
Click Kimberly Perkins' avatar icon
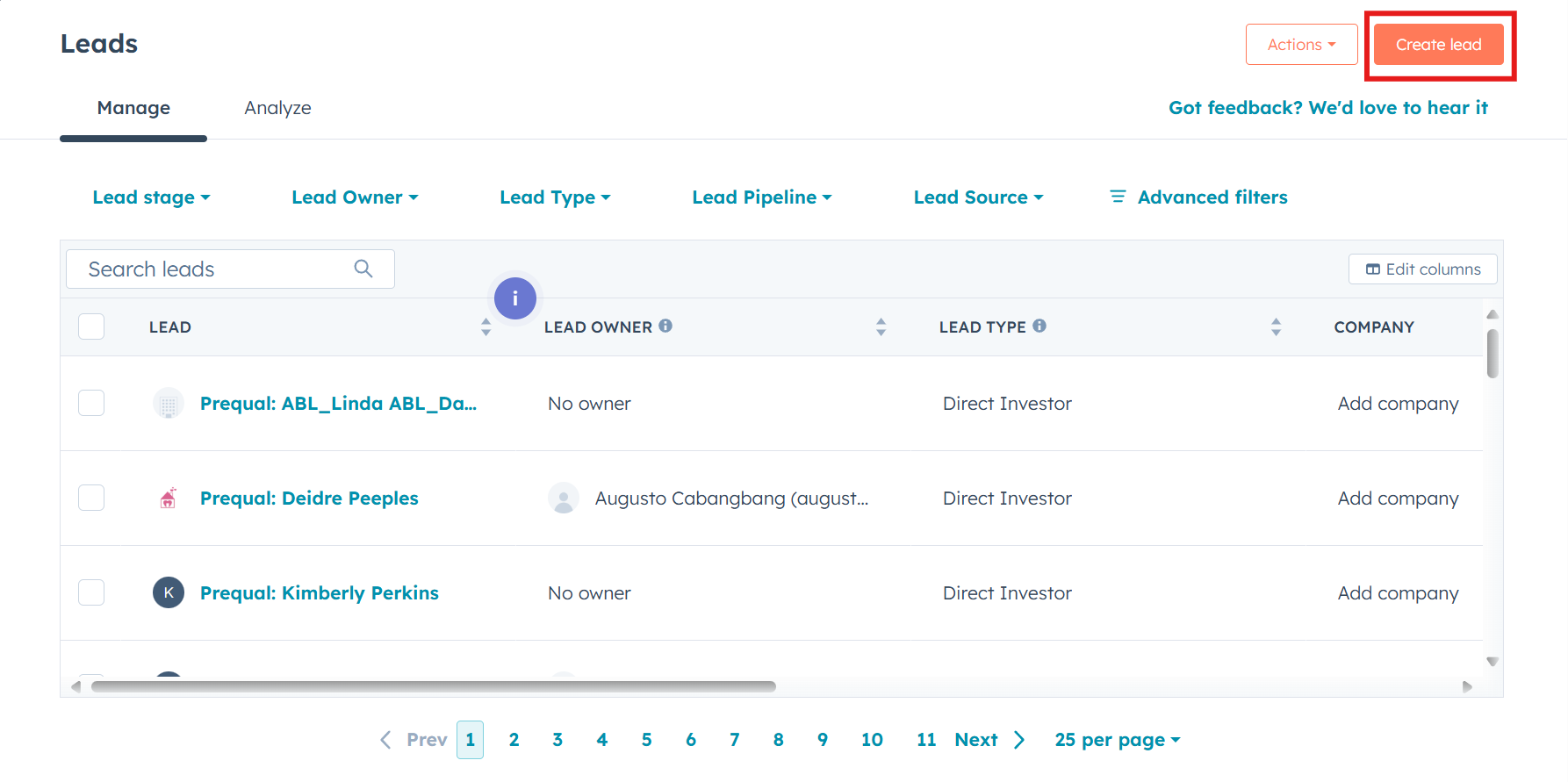click(169, 592)
